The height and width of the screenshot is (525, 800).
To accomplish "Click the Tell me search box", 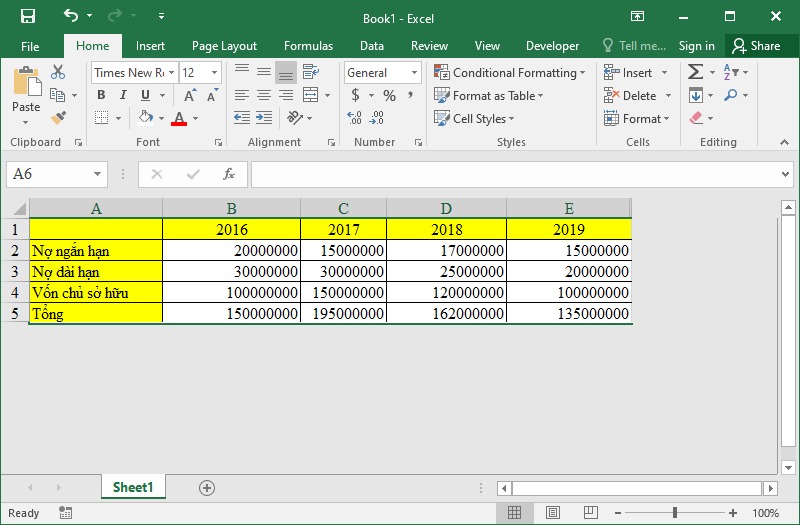I will 634,46.
